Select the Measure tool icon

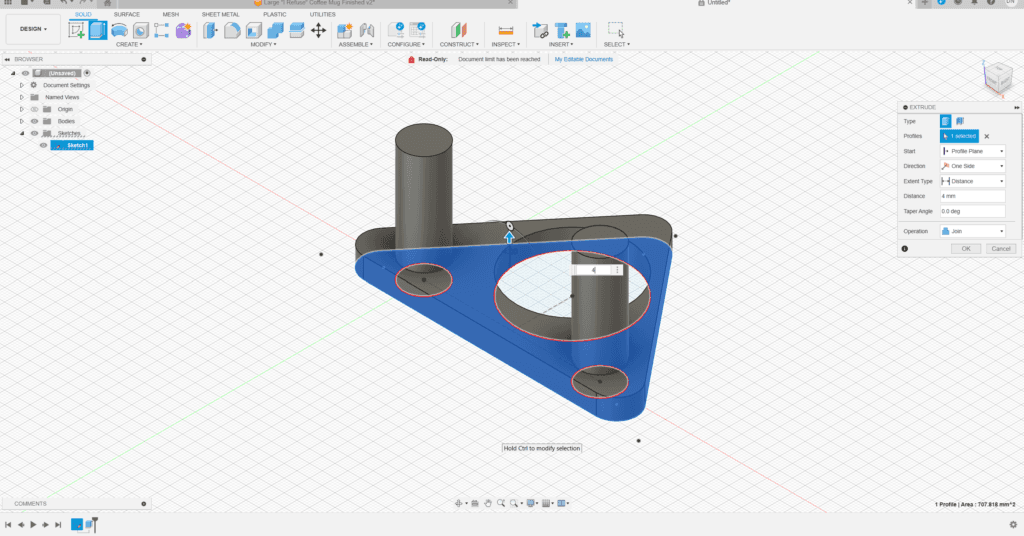point(505,31)
